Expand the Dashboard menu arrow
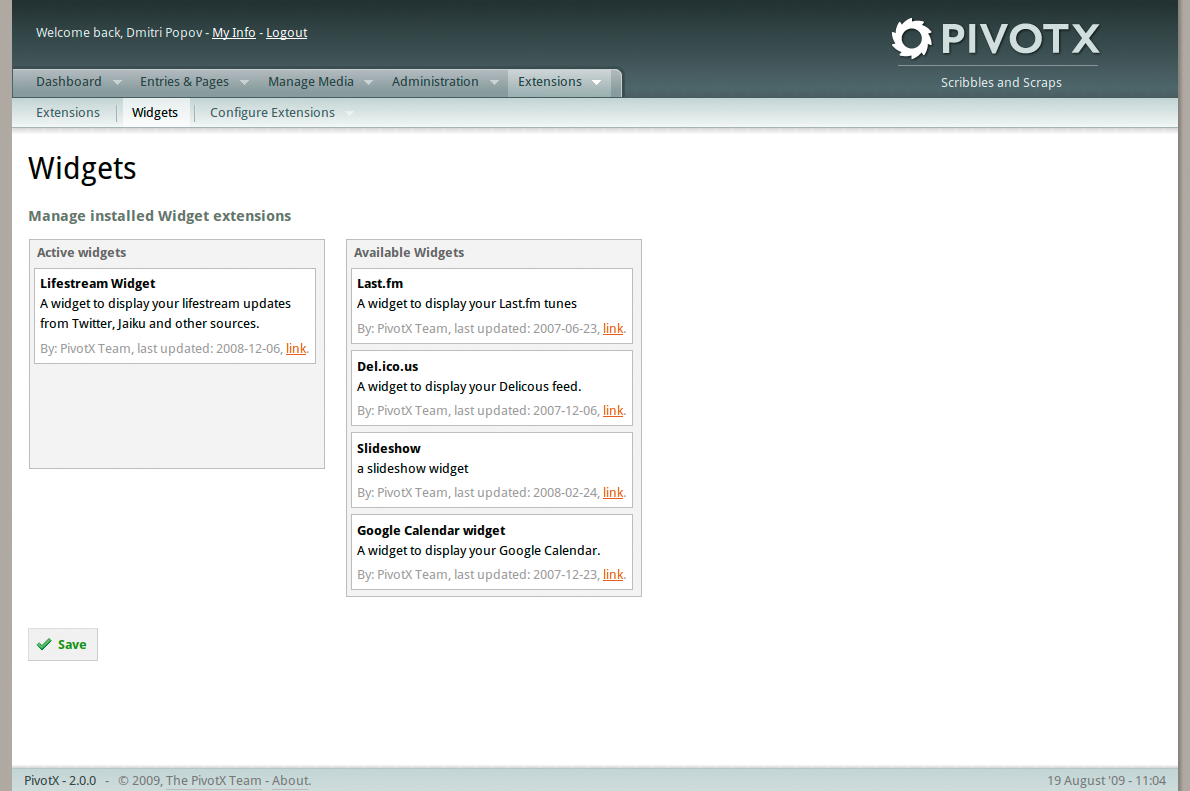Viewport: 1190px width, 791px height. (x=118, y=82)
